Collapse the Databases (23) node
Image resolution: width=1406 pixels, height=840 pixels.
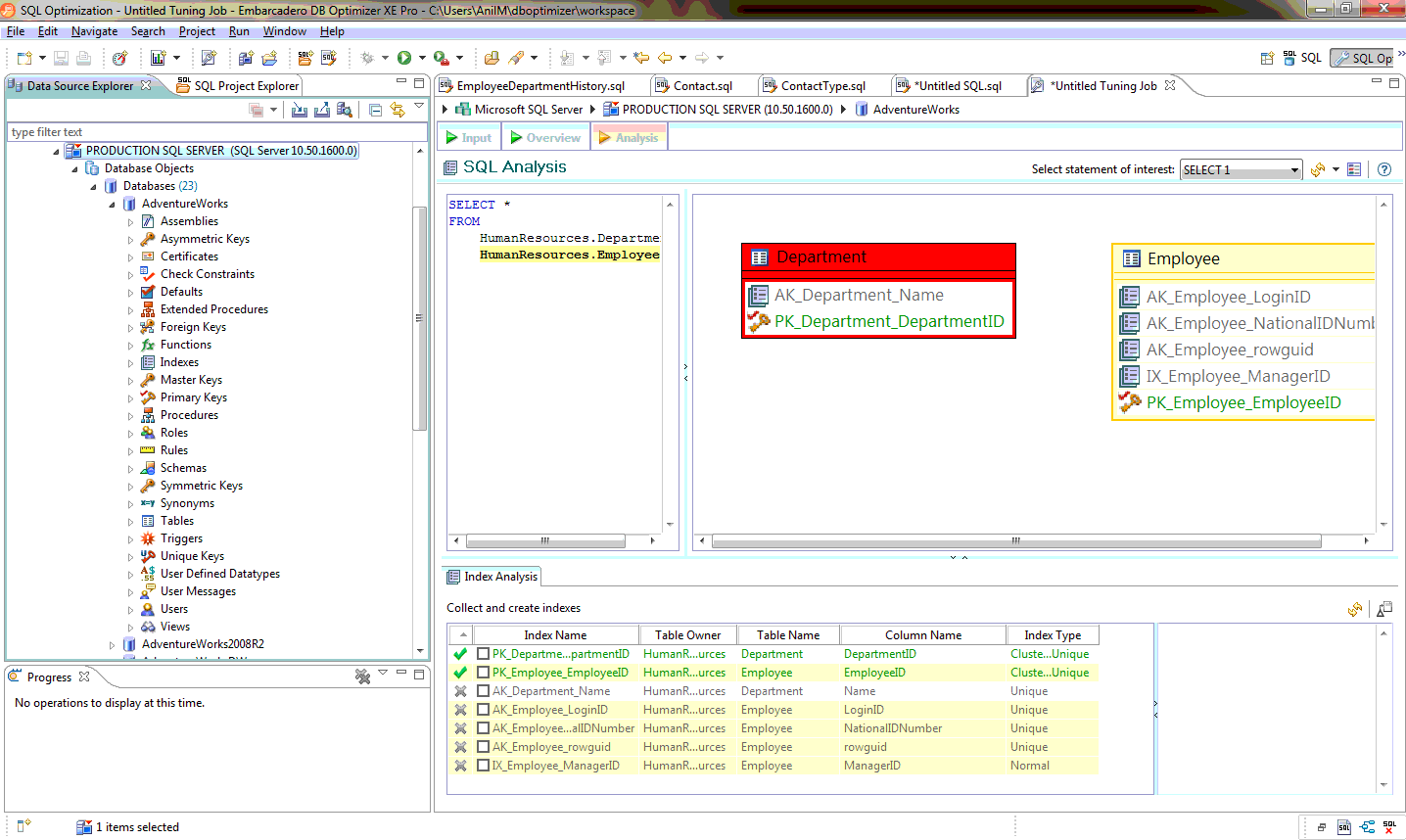coord(93,187)
